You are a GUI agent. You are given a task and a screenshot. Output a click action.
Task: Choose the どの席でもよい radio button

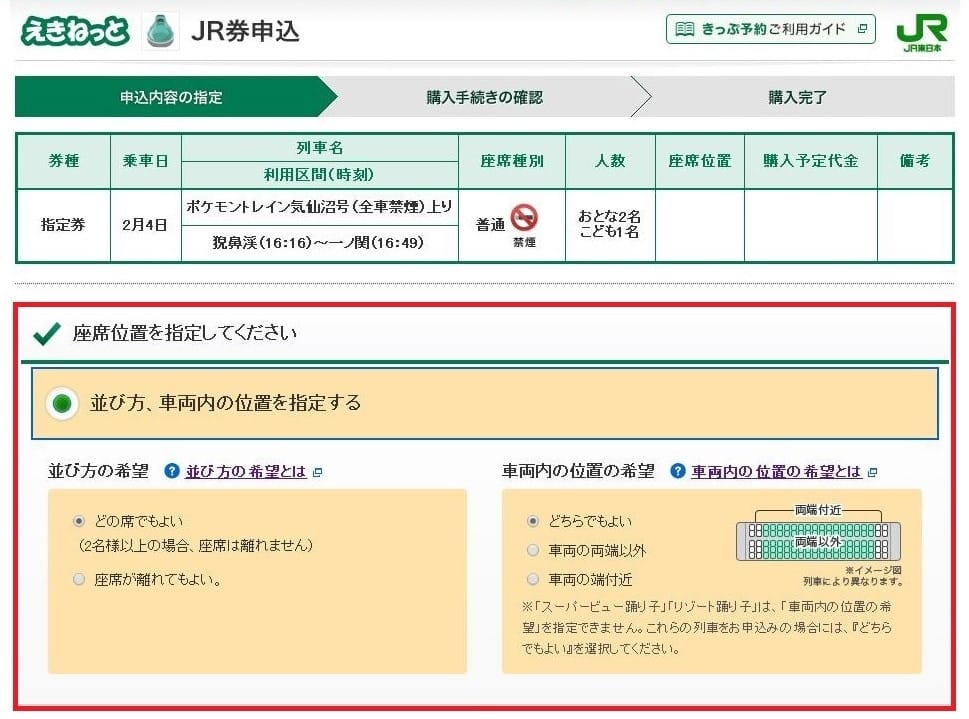(79, 521)
